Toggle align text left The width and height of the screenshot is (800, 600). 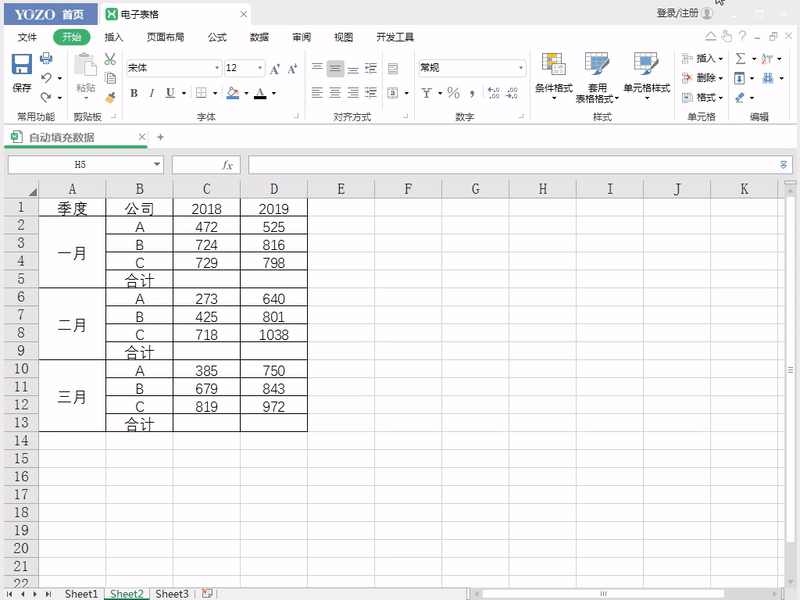click(x=317, y=92)
